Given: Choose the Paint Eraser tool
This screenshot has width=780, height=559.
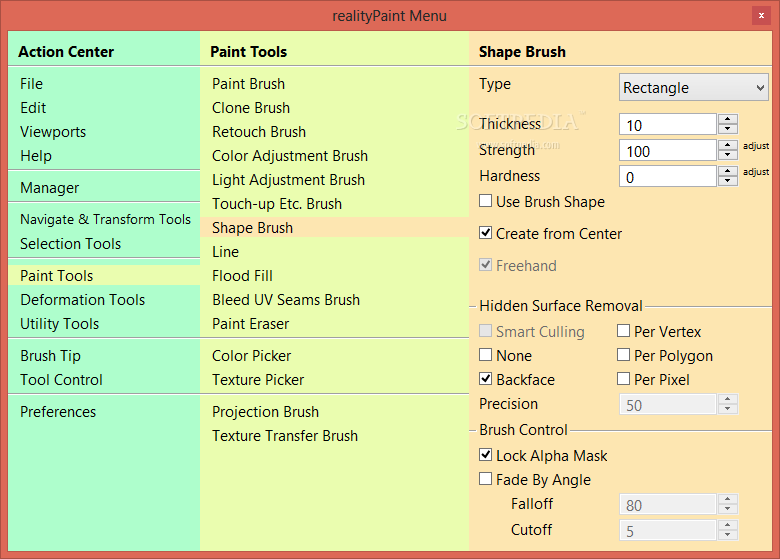Looking at the screenshot, I should coord(250,324).
